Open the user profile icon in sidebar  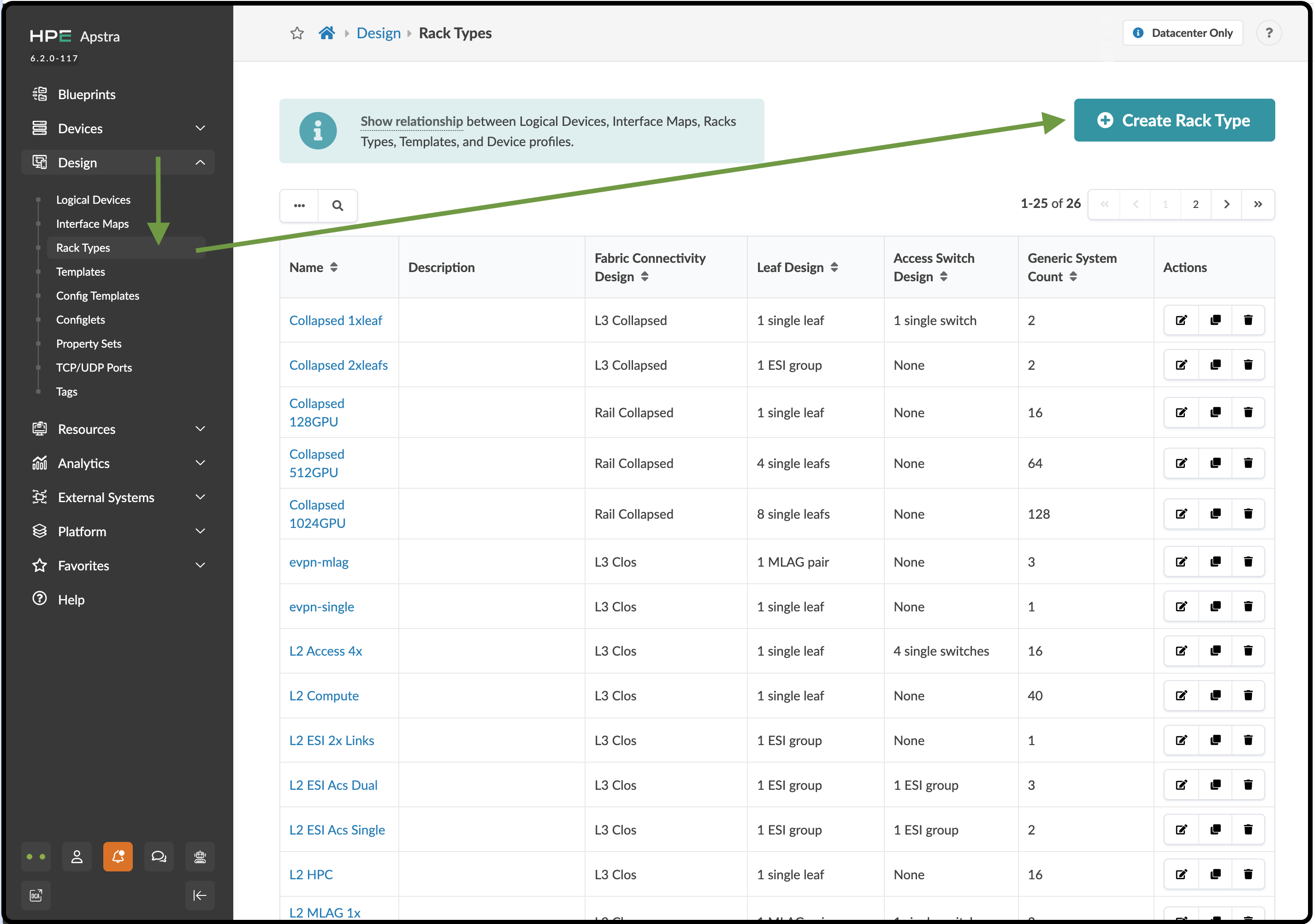77,856
